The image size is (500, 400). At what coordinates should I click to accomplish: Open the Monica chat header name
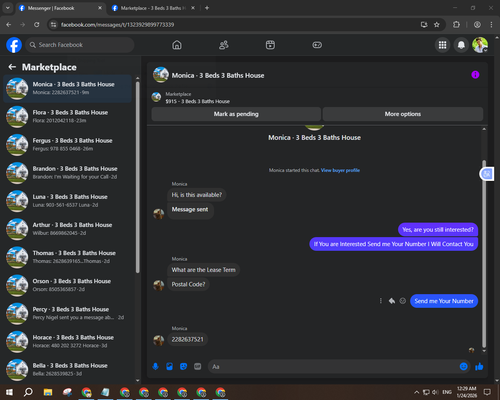[218, 76]
